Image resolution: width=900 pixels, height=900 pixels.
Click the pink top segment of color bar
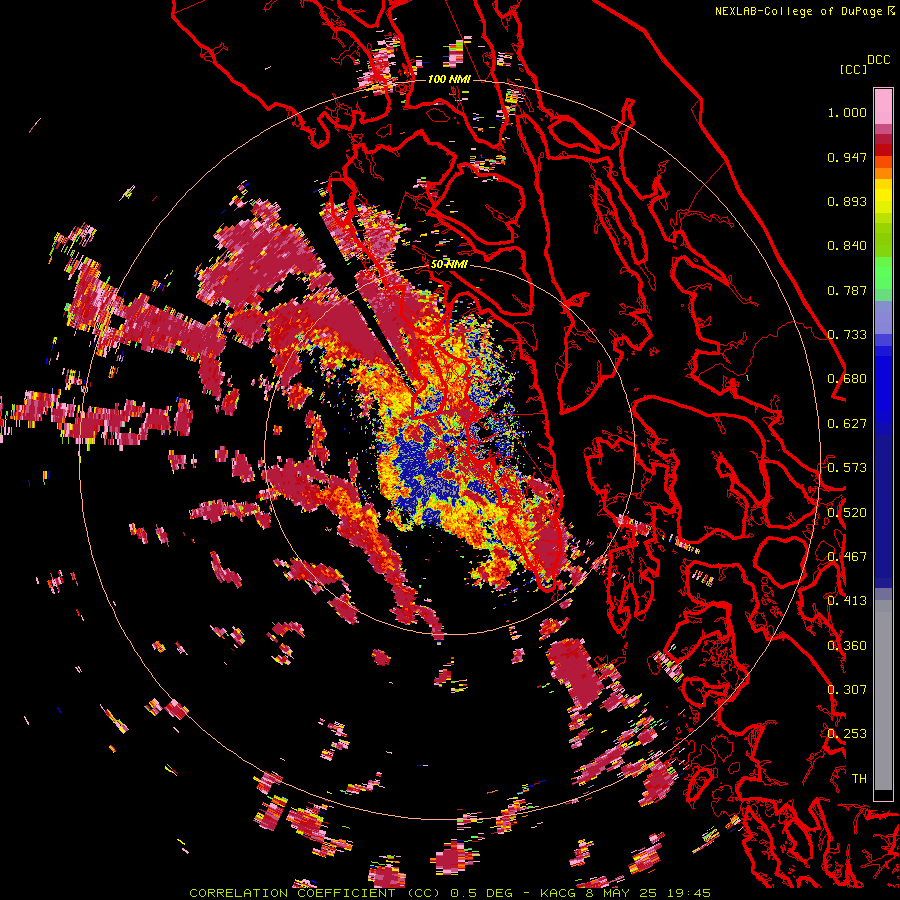point(883,106)
